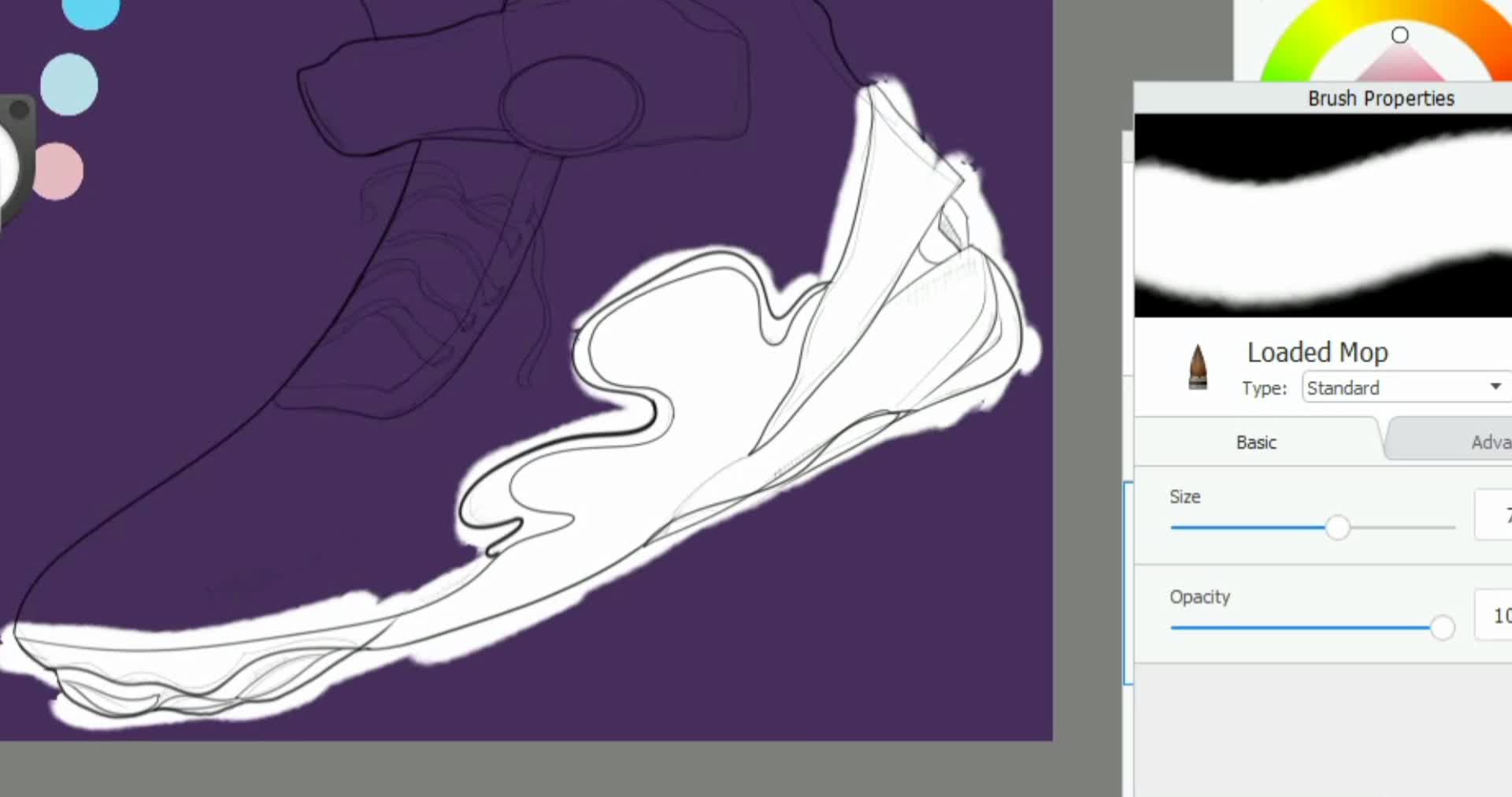
Task: Click the Opacity value input field
Action: click(x=1494, y=615)
